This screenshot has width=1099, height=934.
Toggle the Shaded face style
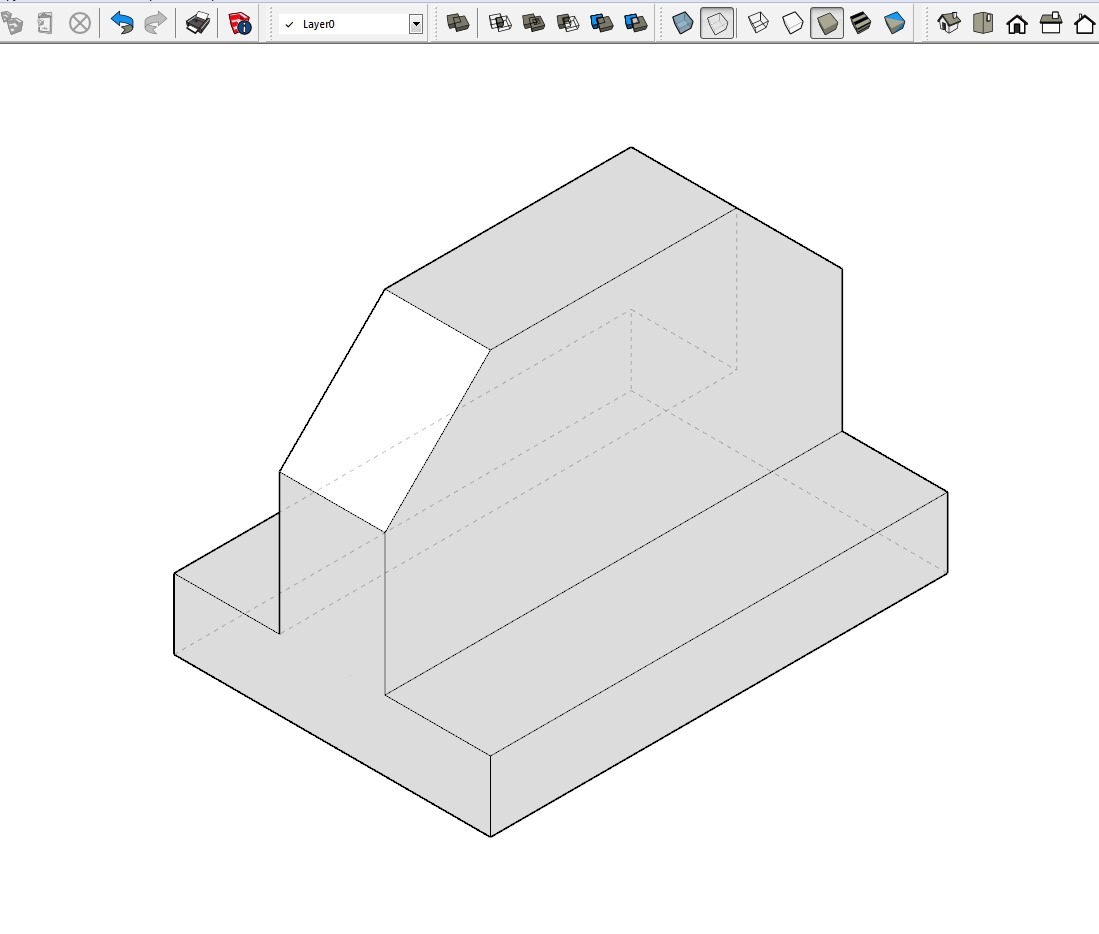point(827,23)
